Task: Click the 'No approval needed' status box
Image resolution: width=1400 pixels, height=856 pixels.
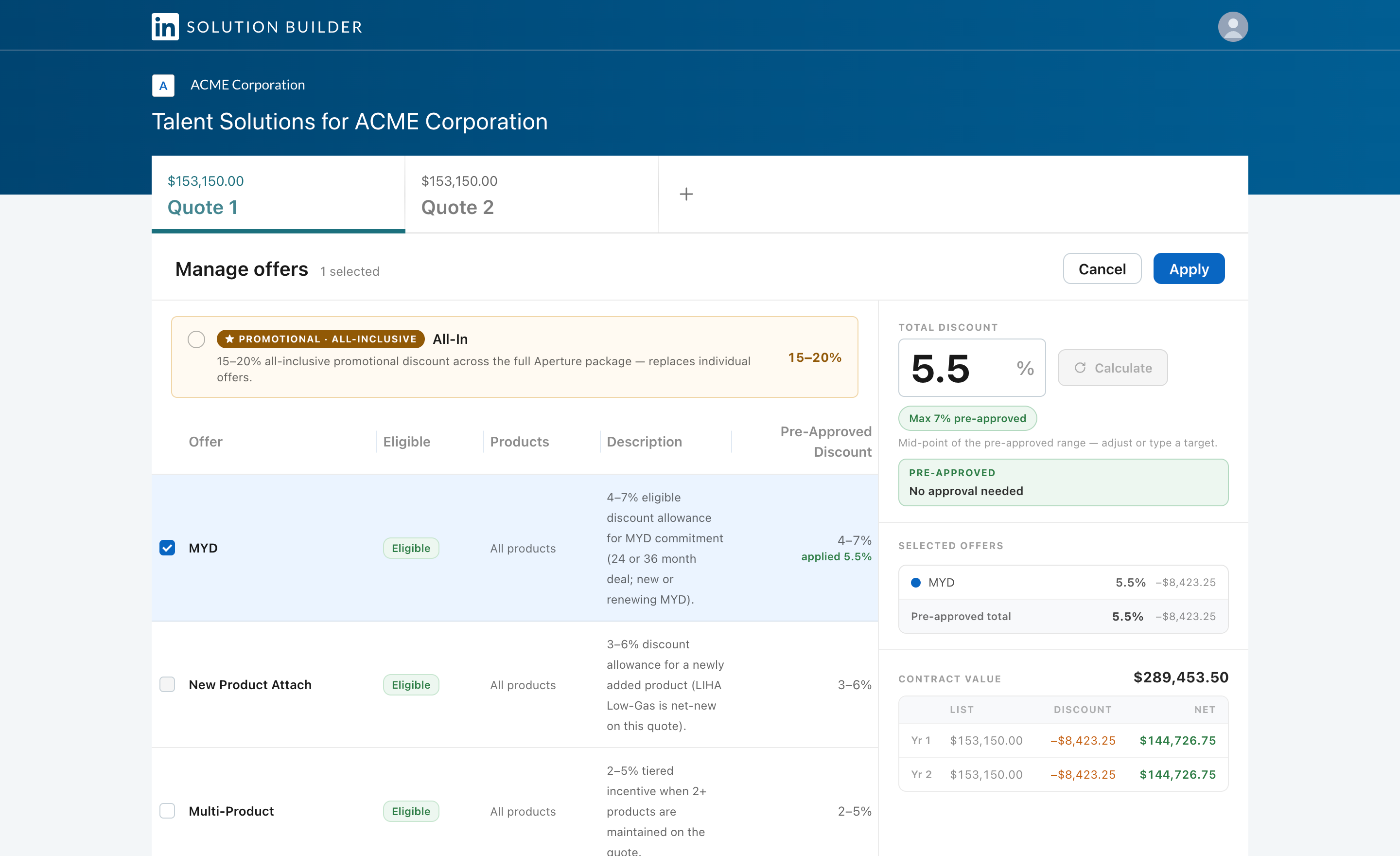Action: pos(1063,482)
